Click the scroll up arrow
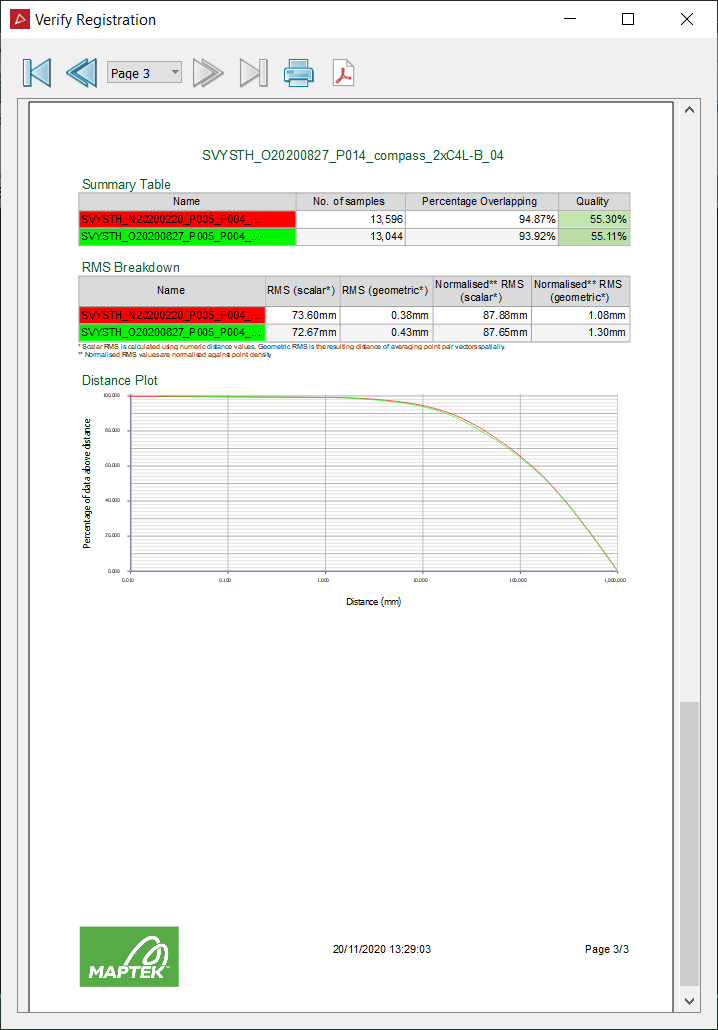Screen dimensions: 718x1030 (689, 110)
